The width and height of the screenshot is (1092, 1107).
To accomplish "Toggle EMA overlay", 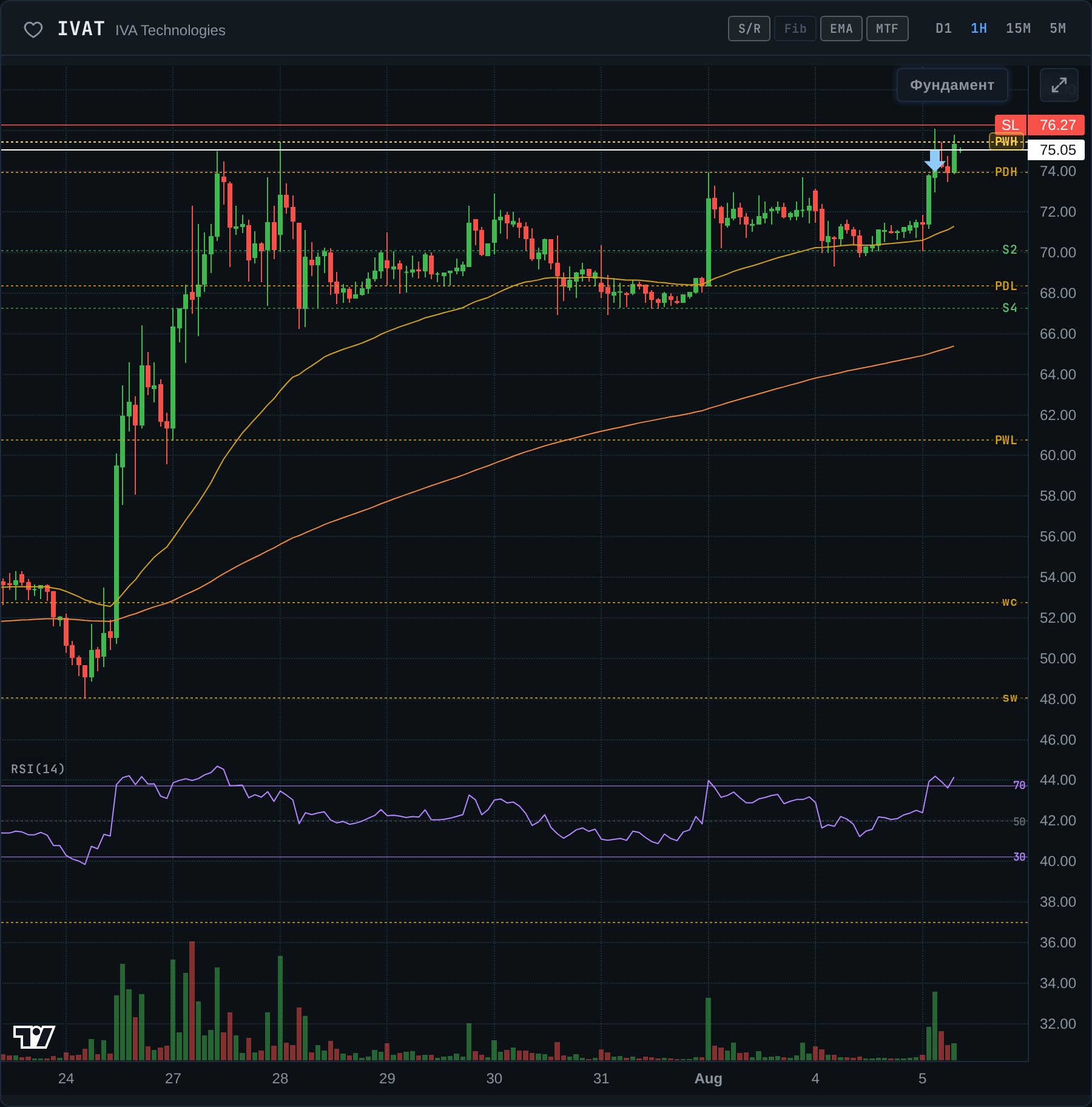I will point(841,29).
